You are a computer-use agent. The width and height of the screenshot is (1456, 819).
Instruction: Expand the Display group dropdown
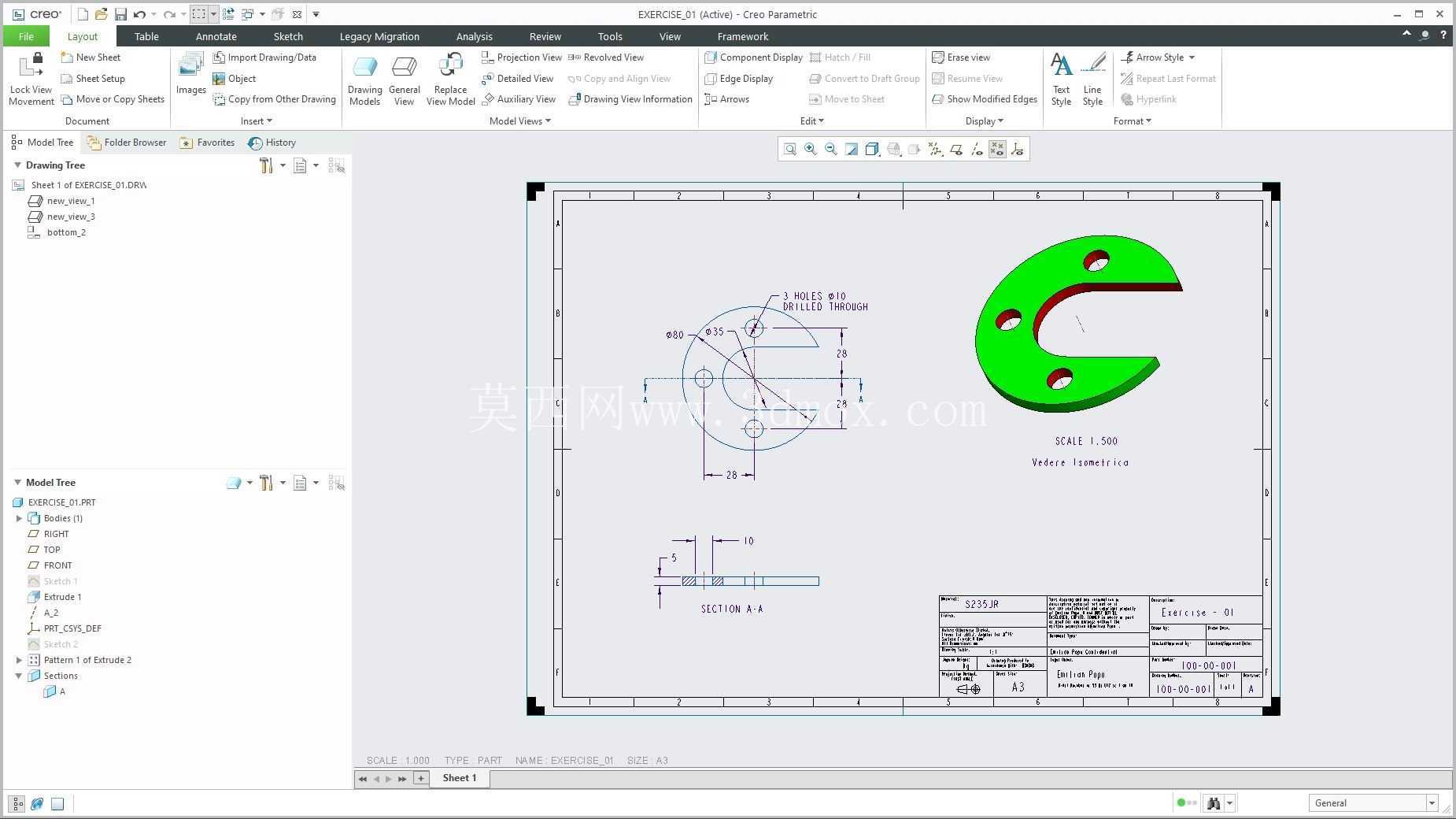(985, 121)
